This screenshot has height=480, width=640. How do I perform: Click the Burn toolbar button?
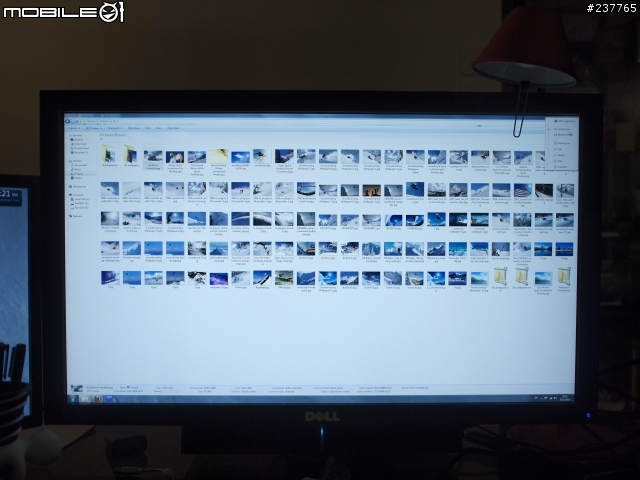[x=159, y=128]
